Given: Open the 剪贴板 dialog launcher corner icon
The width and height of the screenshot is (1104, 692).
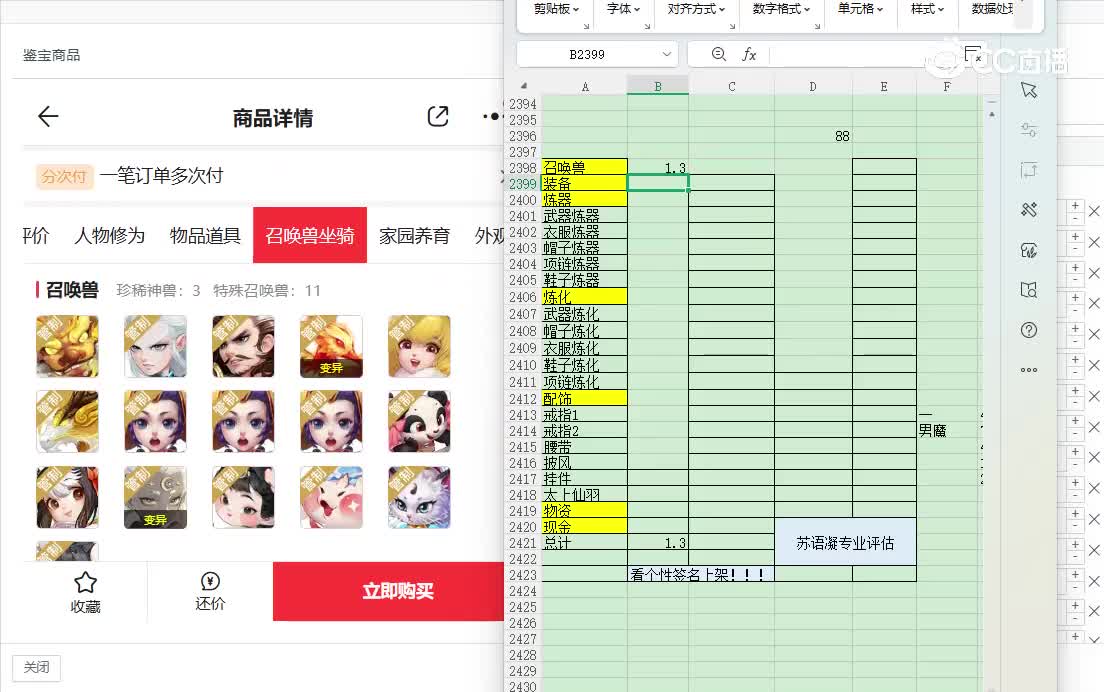Looking at the screenshot, I should tap(586, 26).
